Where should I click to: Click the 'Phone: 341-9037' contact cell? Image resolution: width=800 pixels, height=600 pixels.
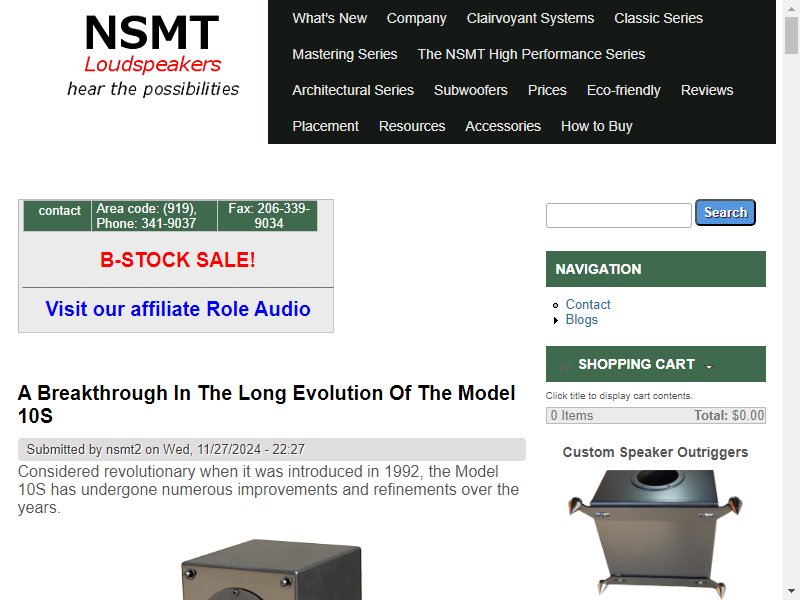pos(154,216)
